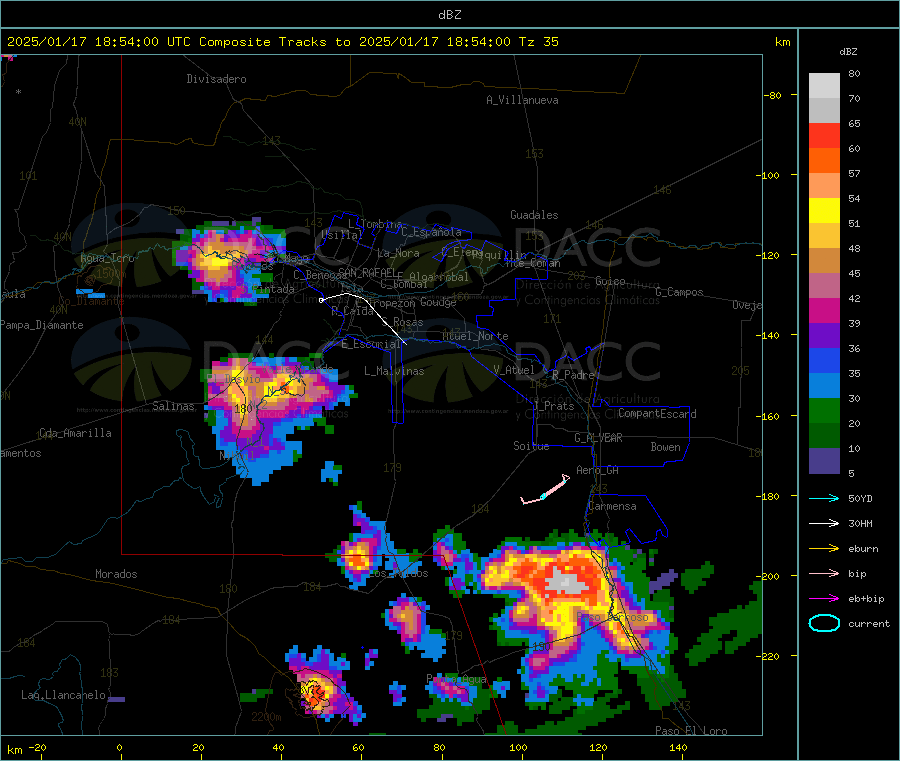Select the bright yellow 51-54 dBZ swatch
Screen dimensions: 900x761
click(824, 211)
